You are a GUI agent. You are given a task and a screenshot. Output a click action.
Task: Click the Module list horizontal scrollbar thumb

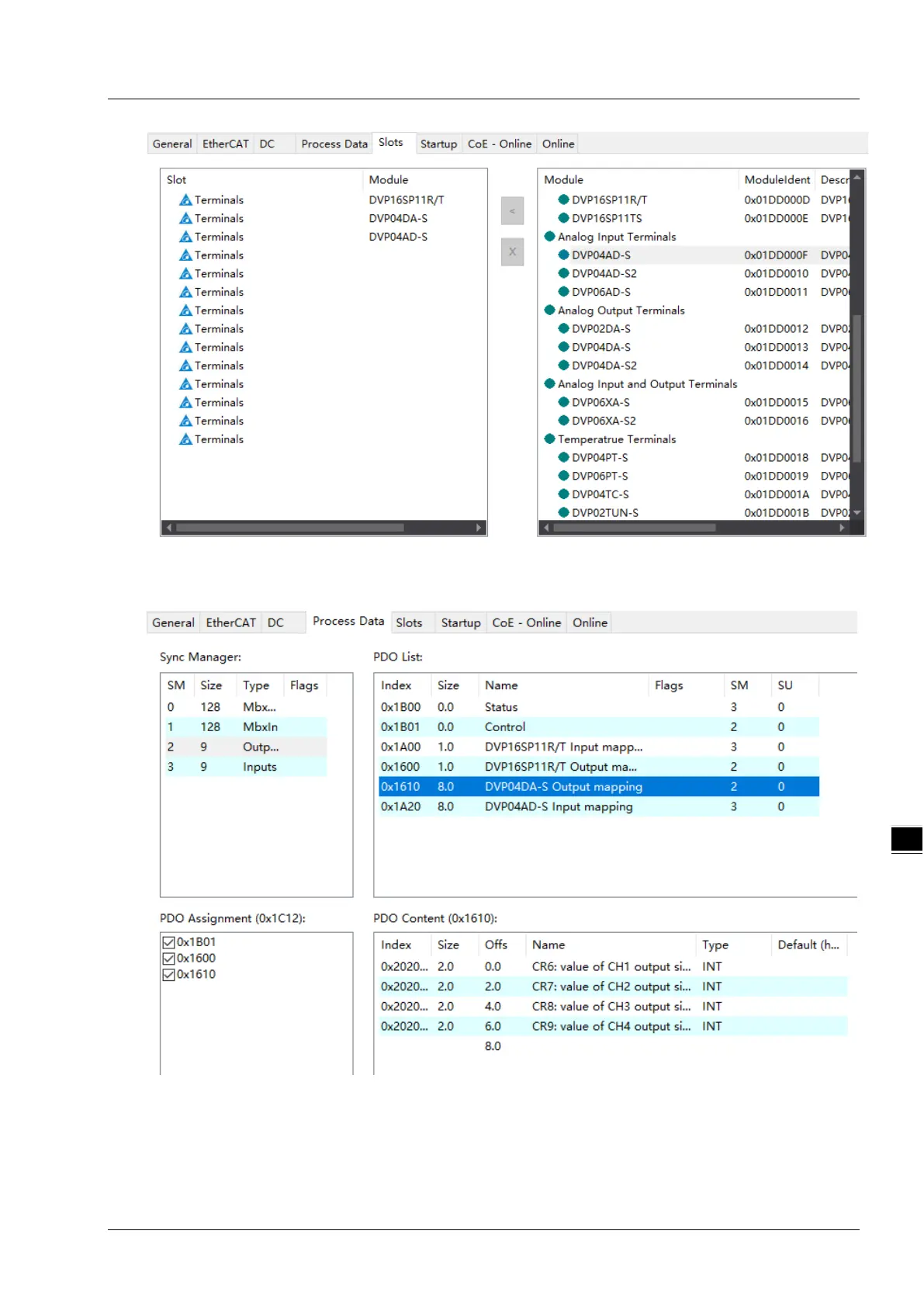pos(634,528)
